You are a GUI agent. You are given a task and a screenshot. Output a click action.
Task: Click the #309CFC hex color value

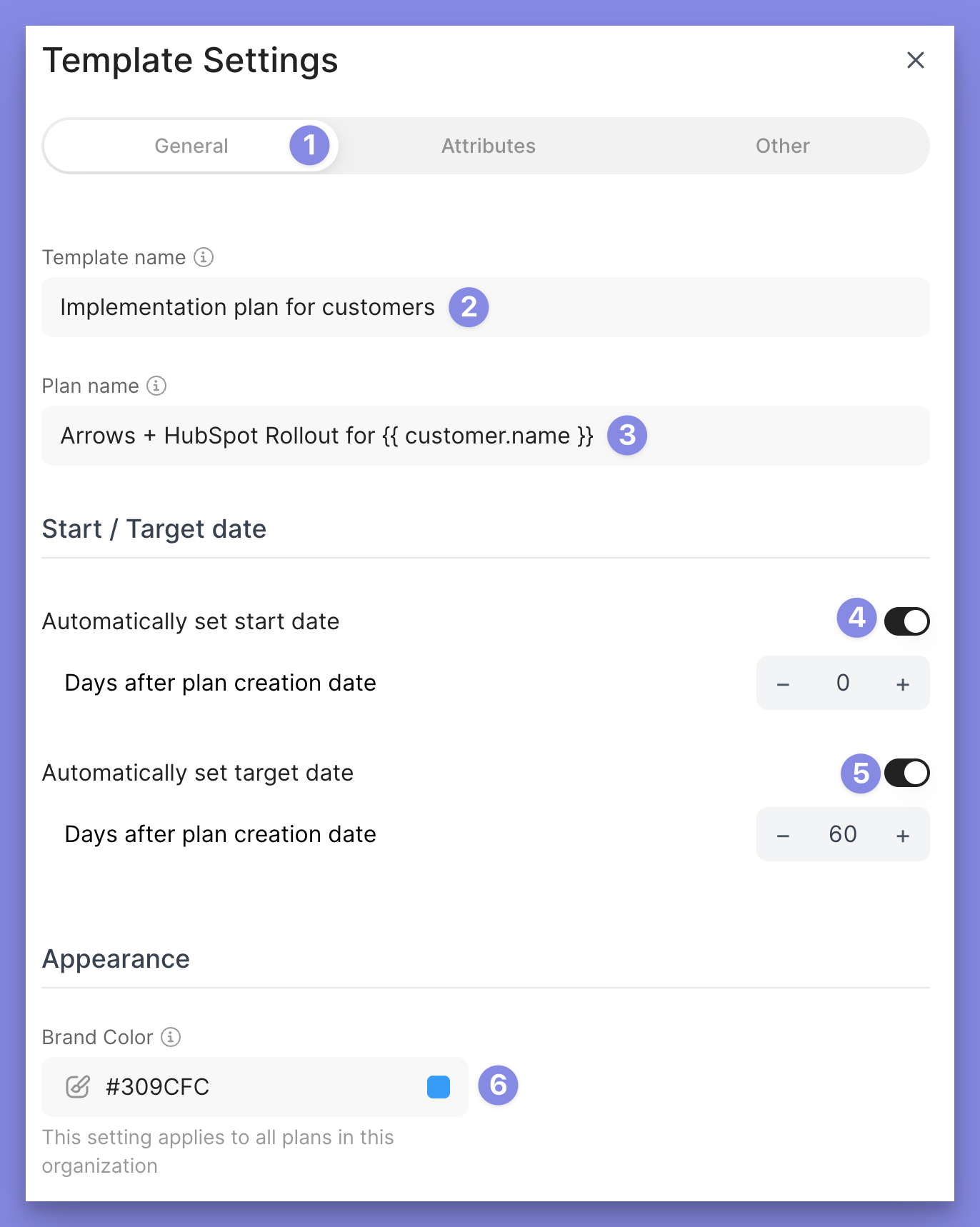pos(158,1087)
